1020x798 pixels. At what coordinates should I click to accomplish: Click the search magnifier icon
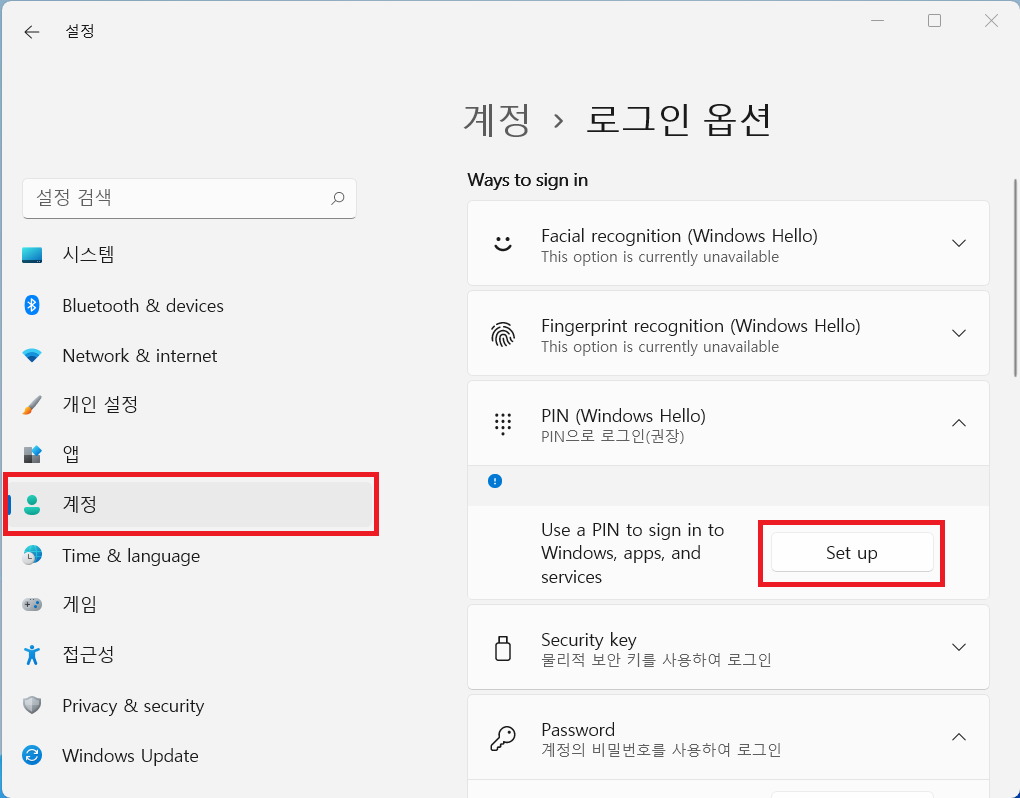point(337,198)
